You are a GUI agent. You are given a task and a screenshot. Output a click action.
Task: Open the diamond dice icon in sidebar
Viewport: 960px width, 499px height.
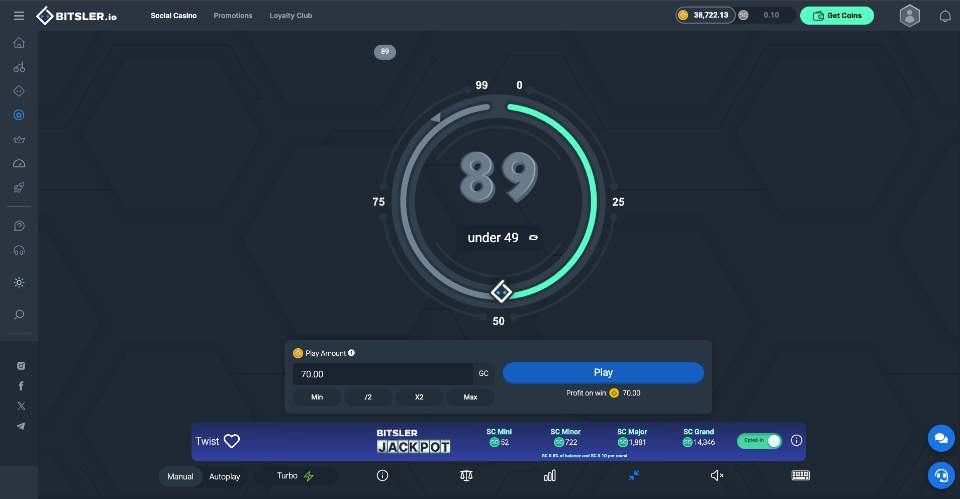[x=19, y=91]
